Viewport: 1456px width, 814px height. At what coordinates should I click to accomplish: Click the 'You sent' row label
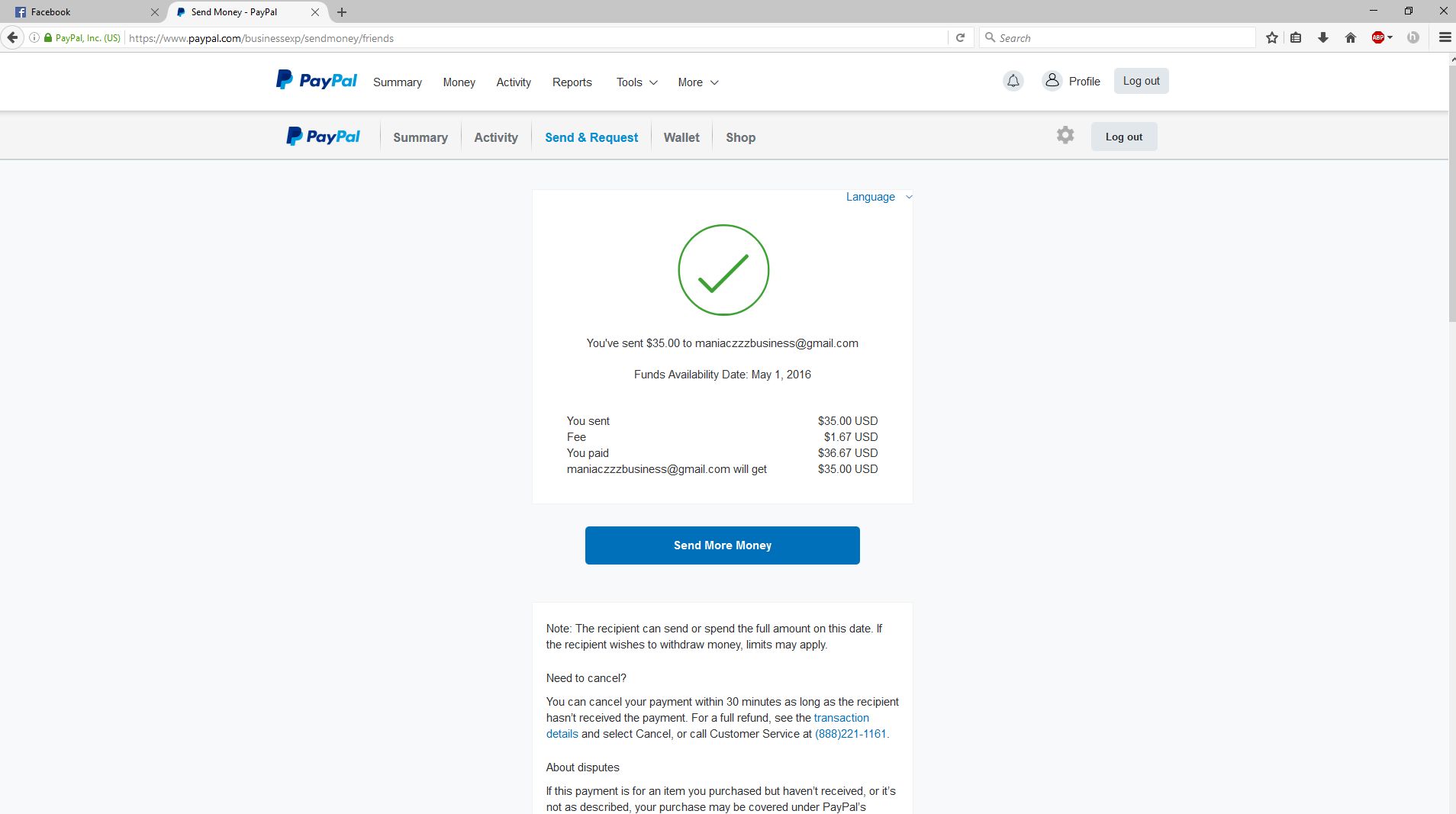click(x=588, y=421)
